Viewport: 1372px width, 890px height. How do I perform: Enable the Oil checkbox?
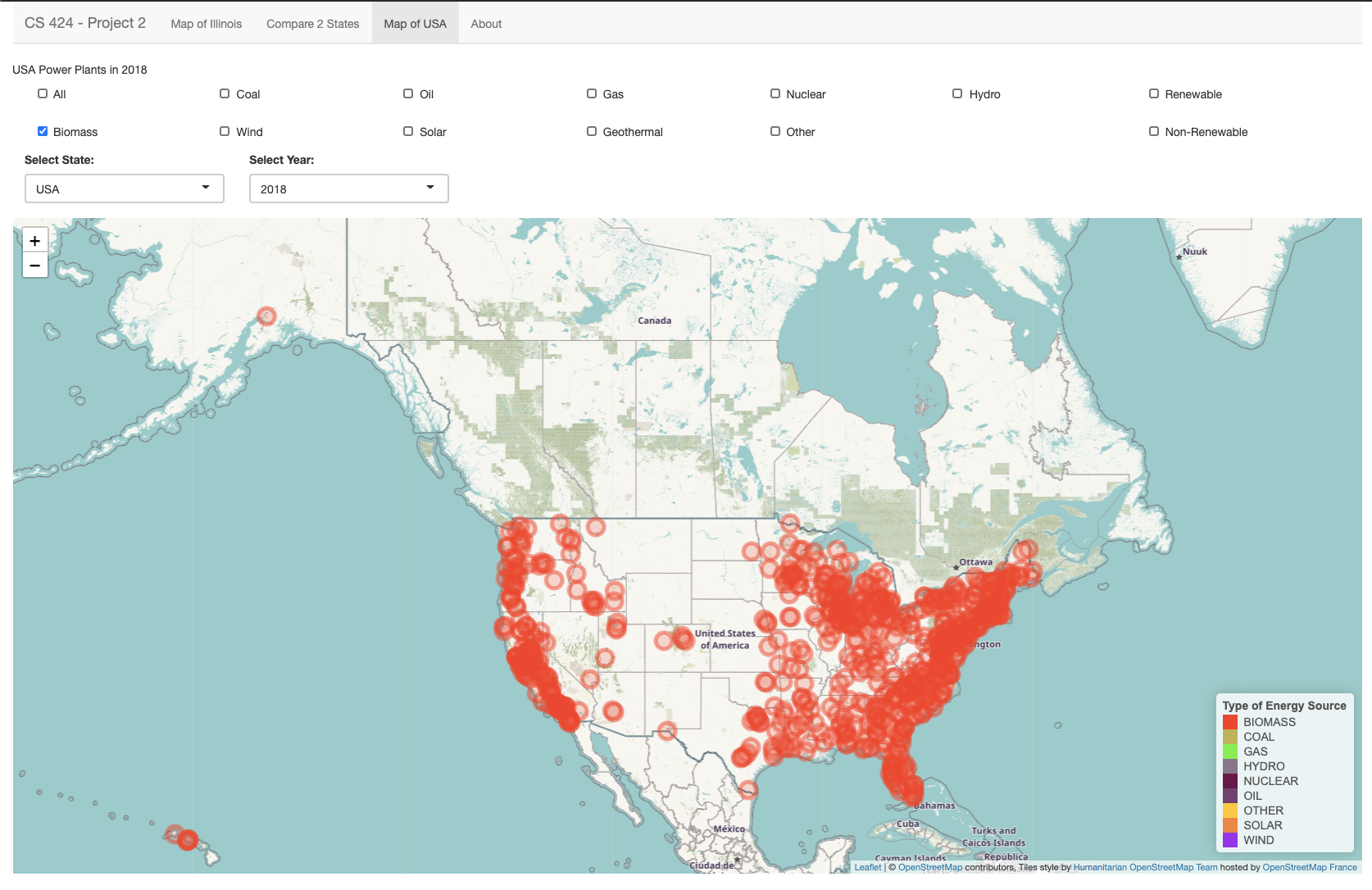[x=408, y=93]
